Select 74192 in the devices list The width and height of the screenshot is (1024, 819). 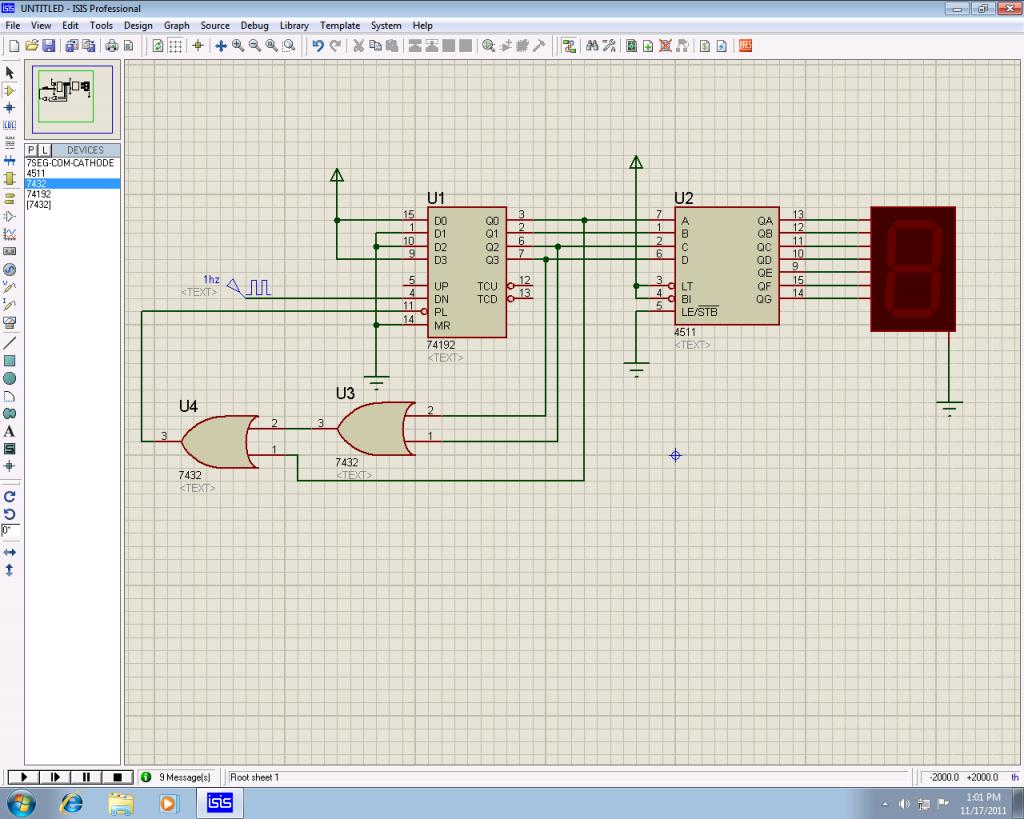click(x=38, y=194)
